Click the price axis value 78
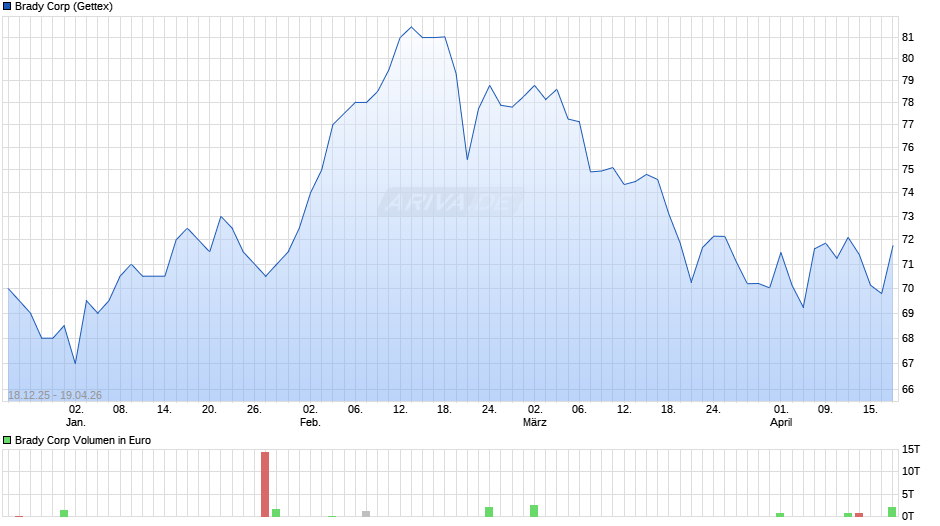This screenshot has width=940, height=526. (908, 103)
